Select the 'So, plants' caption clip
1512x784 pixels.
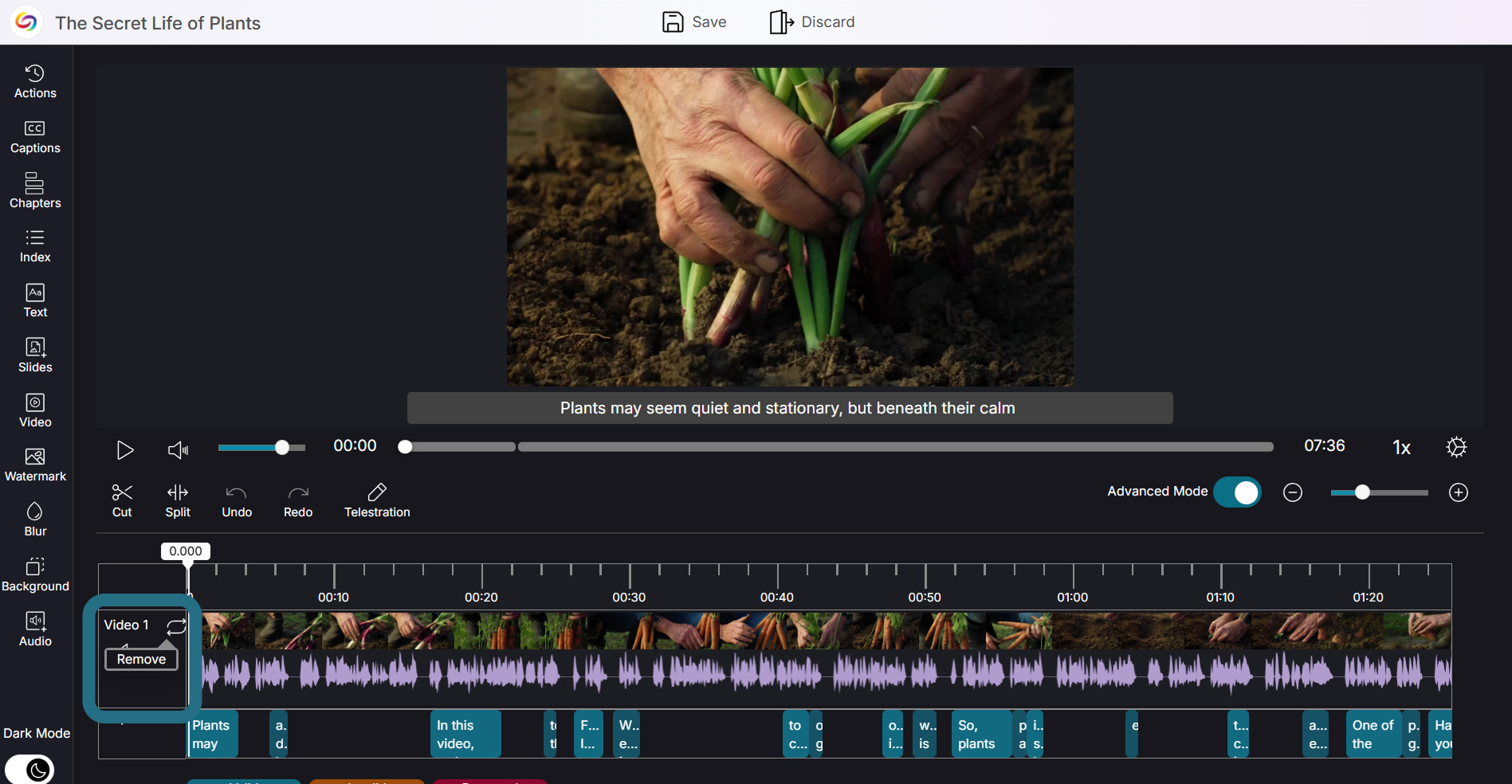[x=982, y=734]
